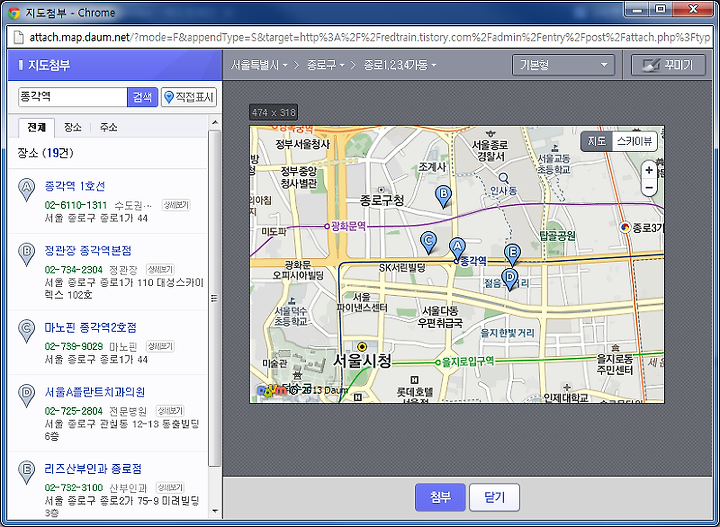Click phone number 02-734-2304
This screenshot has width=720, height=527.
73,269
